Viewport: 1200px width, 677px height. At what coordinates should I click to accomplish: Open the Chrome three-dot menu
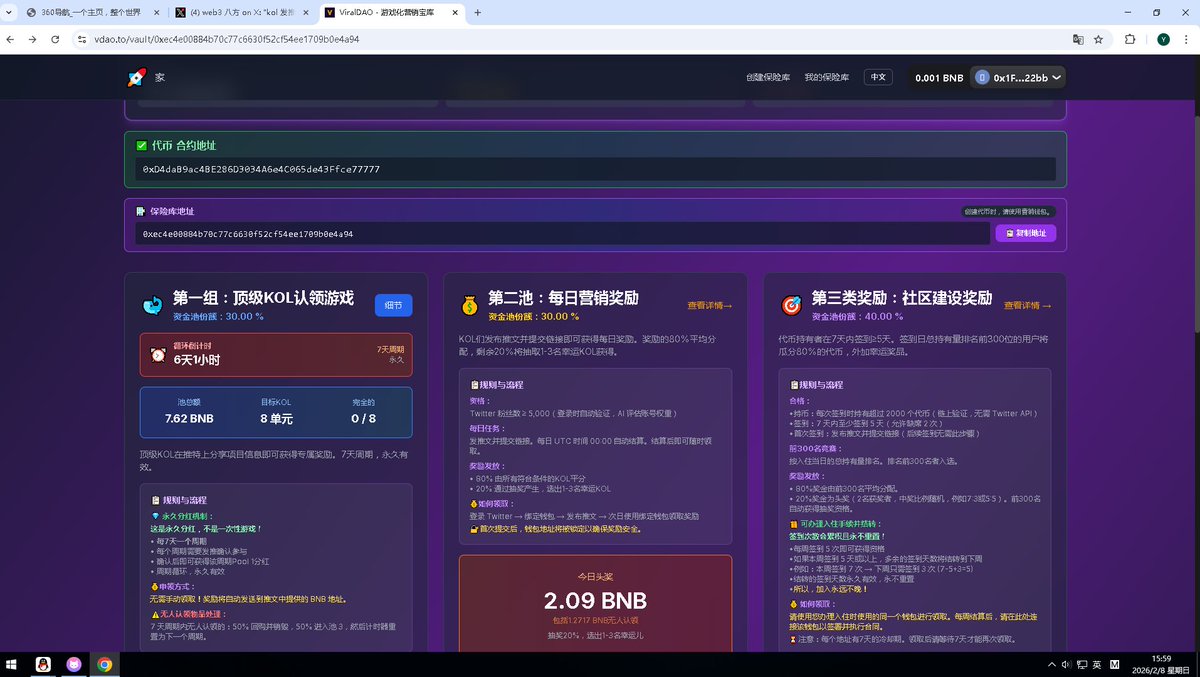click(x=1186, y=39)
